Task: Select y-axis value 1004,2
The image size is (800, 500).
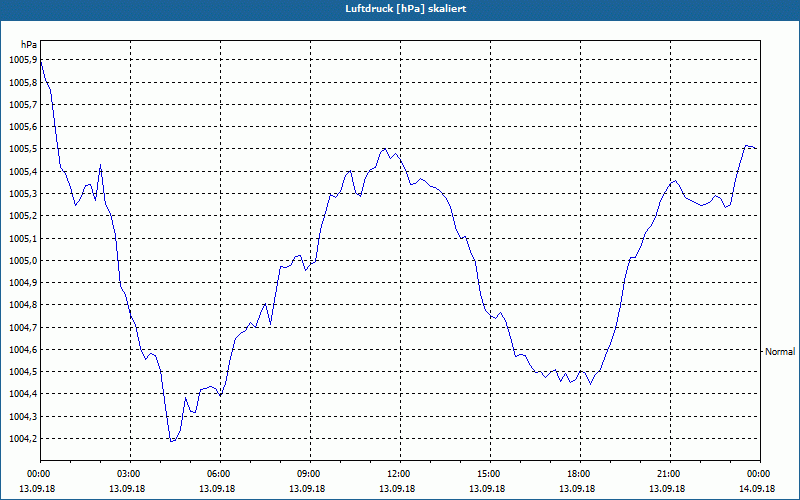Action: click(x=23, y=439)
